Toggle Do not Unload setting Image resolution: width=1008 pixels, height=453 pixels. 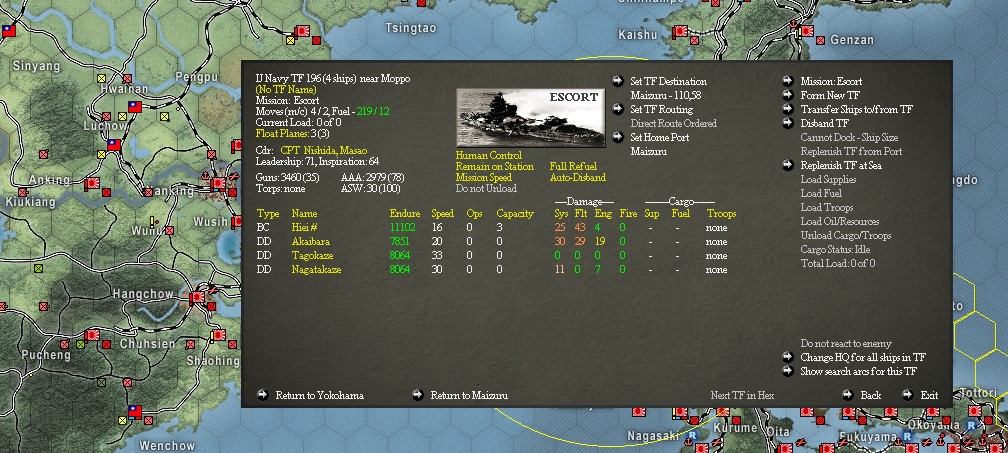(x=486, y=188)
